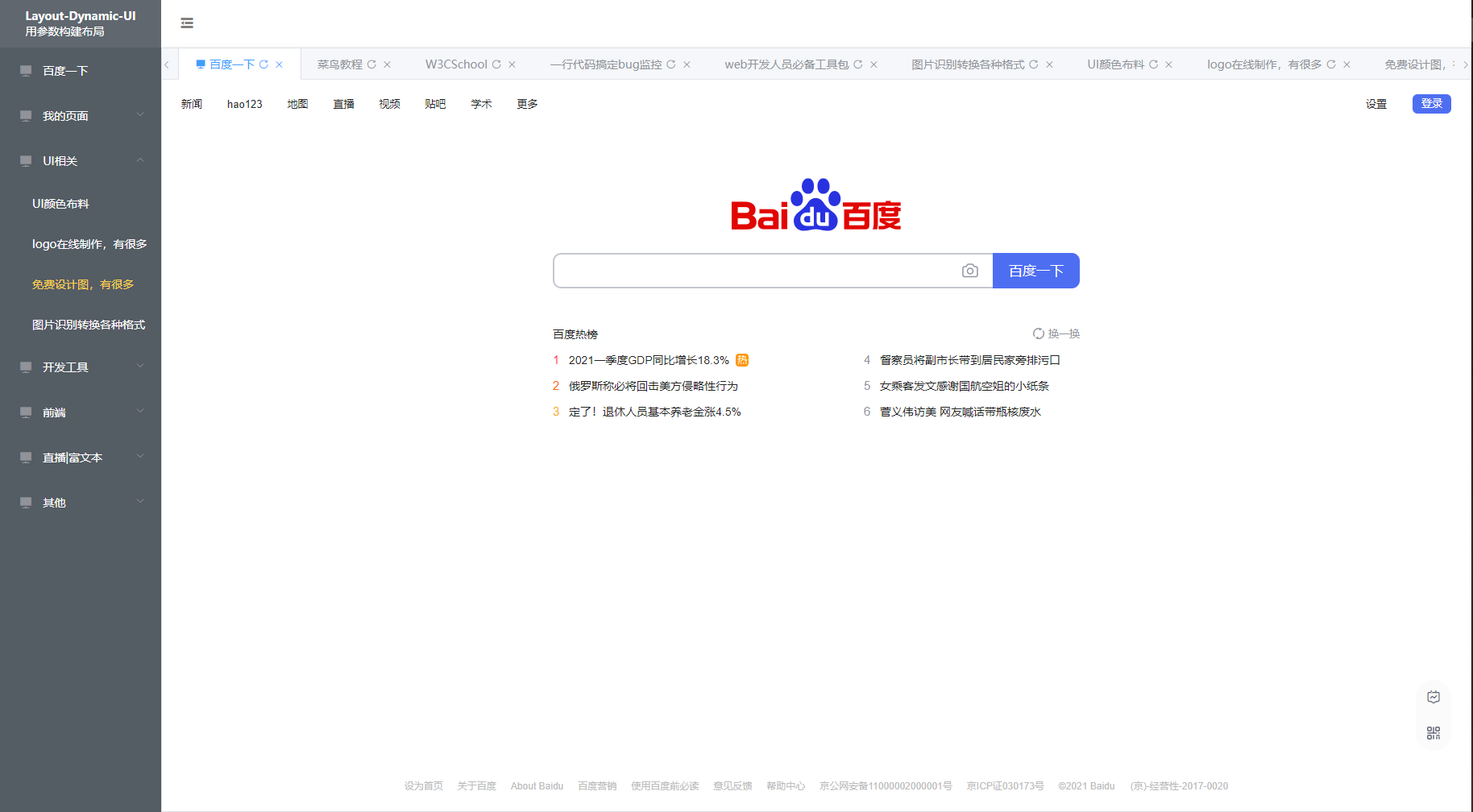
Task: Open headline 女乘客发文感谢国航空姐的小纸条
Action: click(x=965, y=386)
